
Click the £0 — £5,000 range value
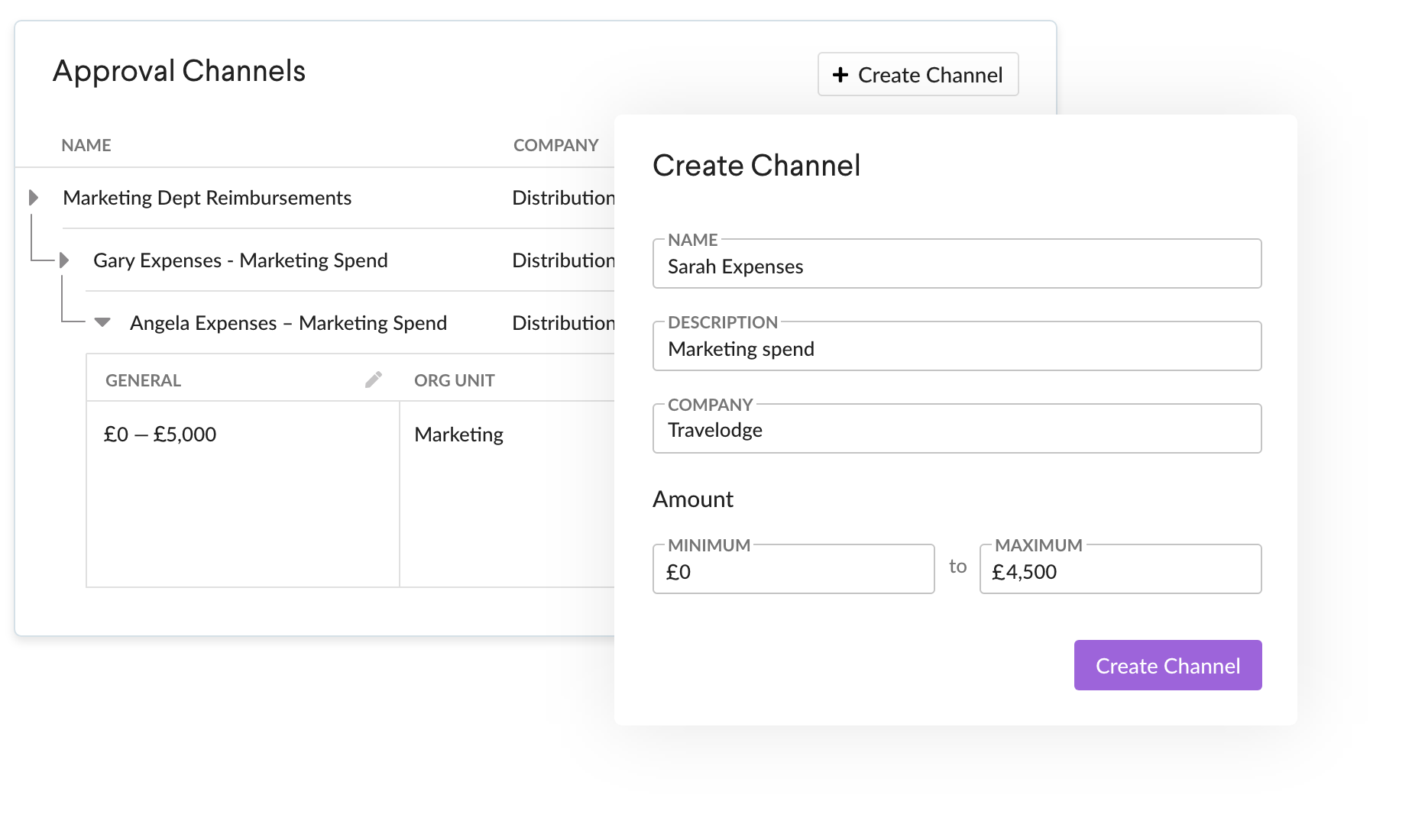coord(160,435)
